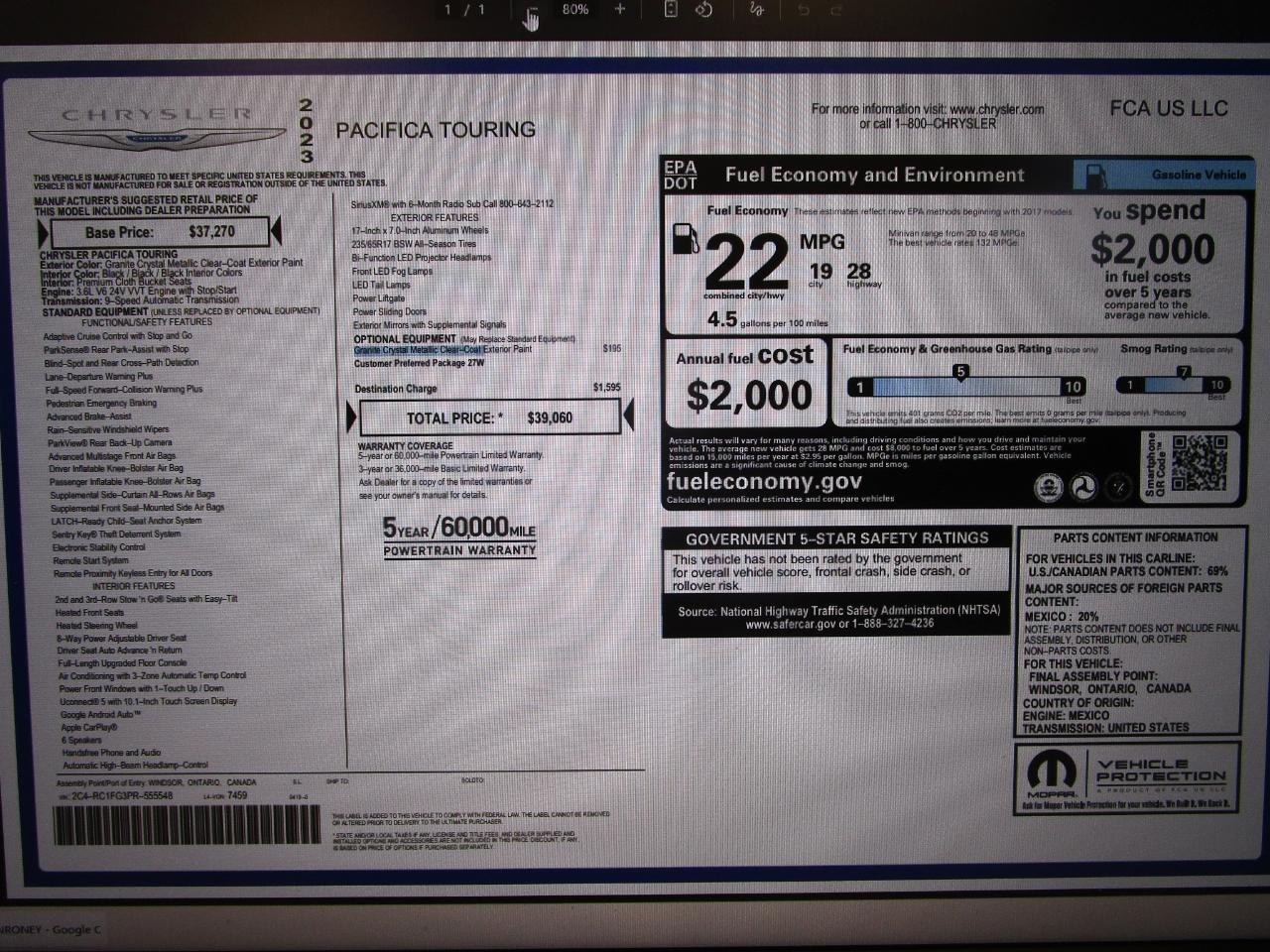Image resolution: width=1270 pixels, height=952 pixels.
Task: Click the INTERIOR FEATURES heading
Action: [x=134, y=586]
